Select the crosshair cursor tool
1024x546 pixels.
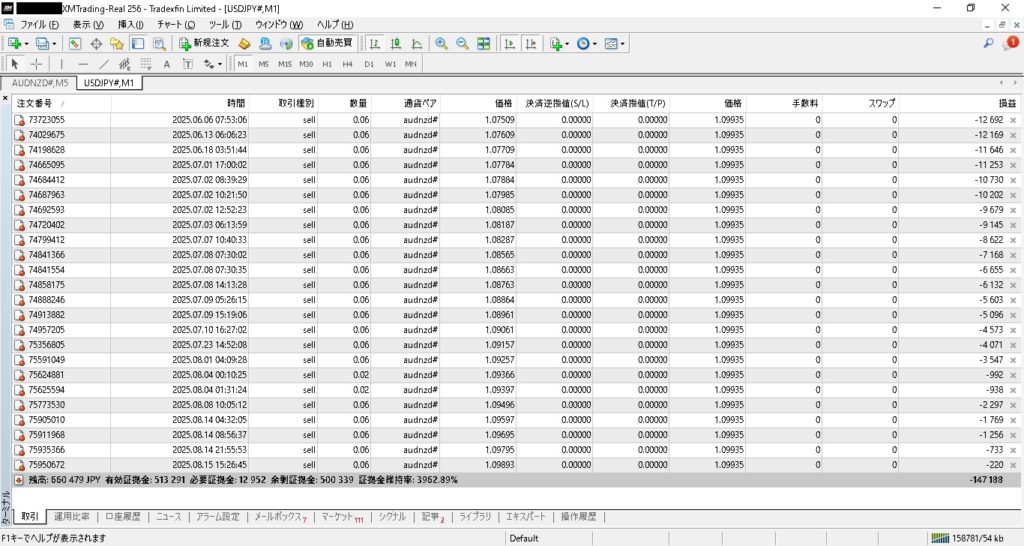(x=37, y=64)
